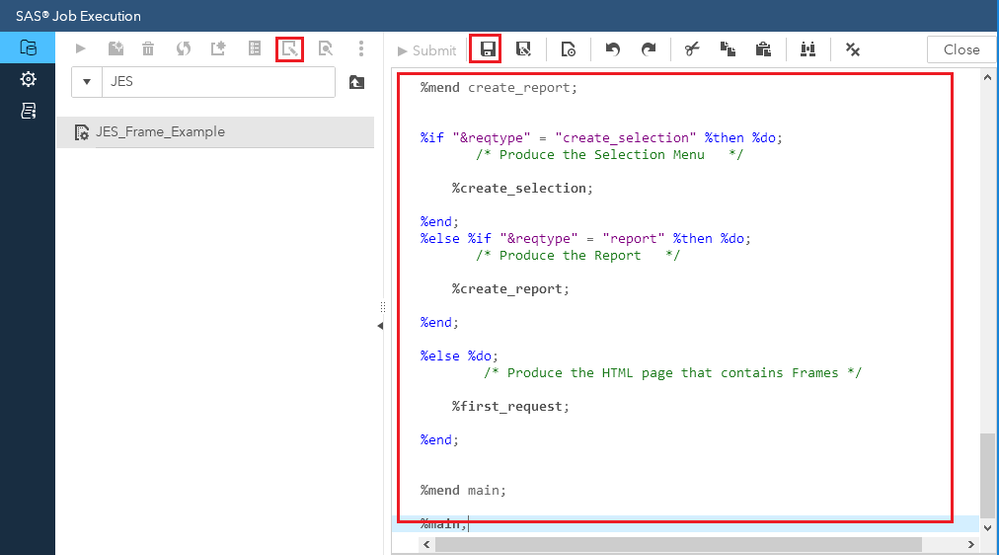Select JES_Frame_Example in the file list
This screenshot has width=999, height=555.
tap(160, 132)
